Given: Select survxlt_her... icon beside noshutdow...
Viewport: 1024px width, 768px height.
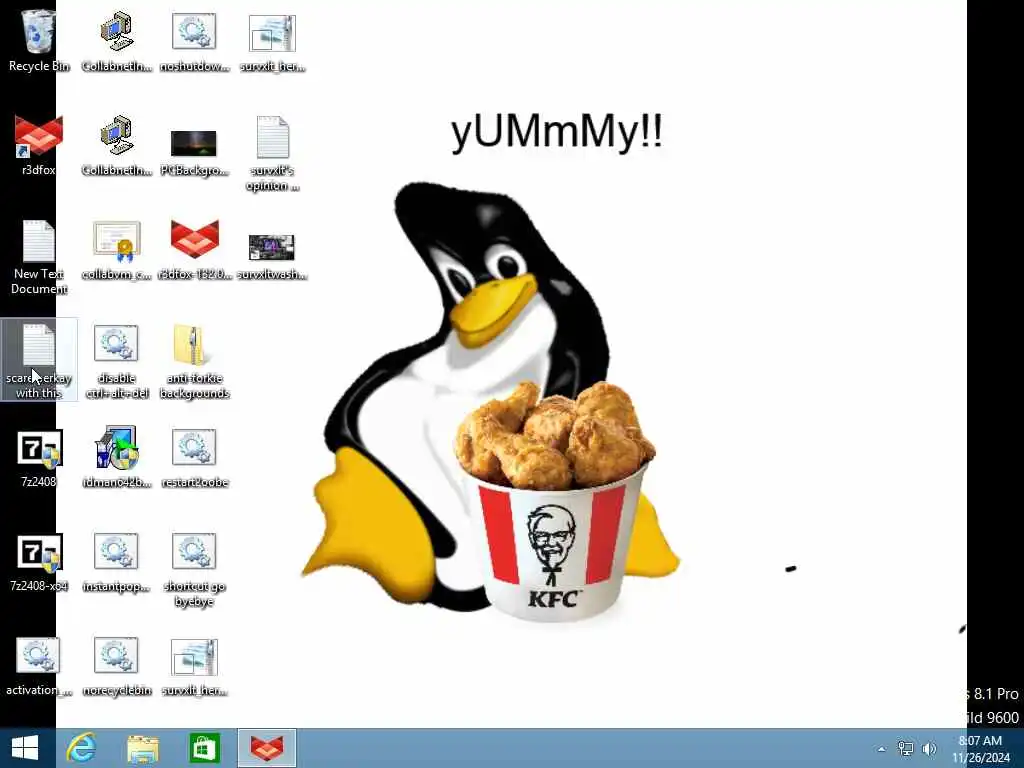Looking at the screenshot, I should pos(272,40).
